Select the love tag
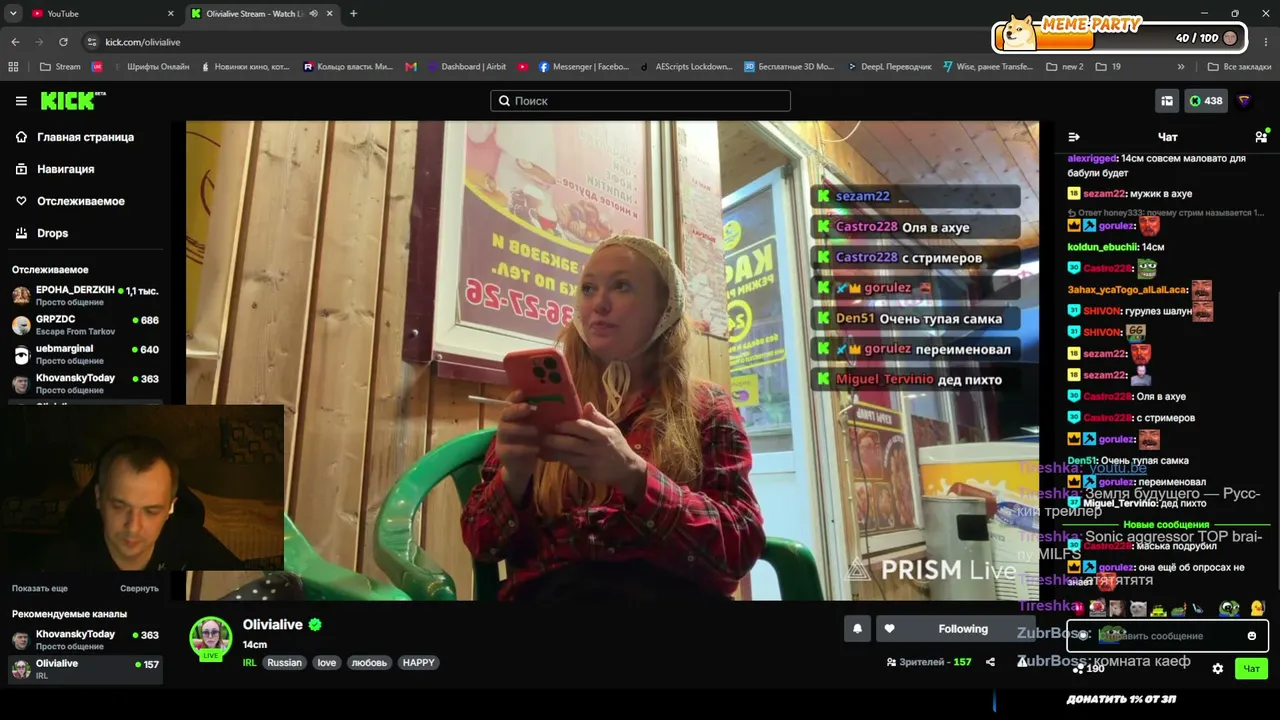 tap(327, 663)
